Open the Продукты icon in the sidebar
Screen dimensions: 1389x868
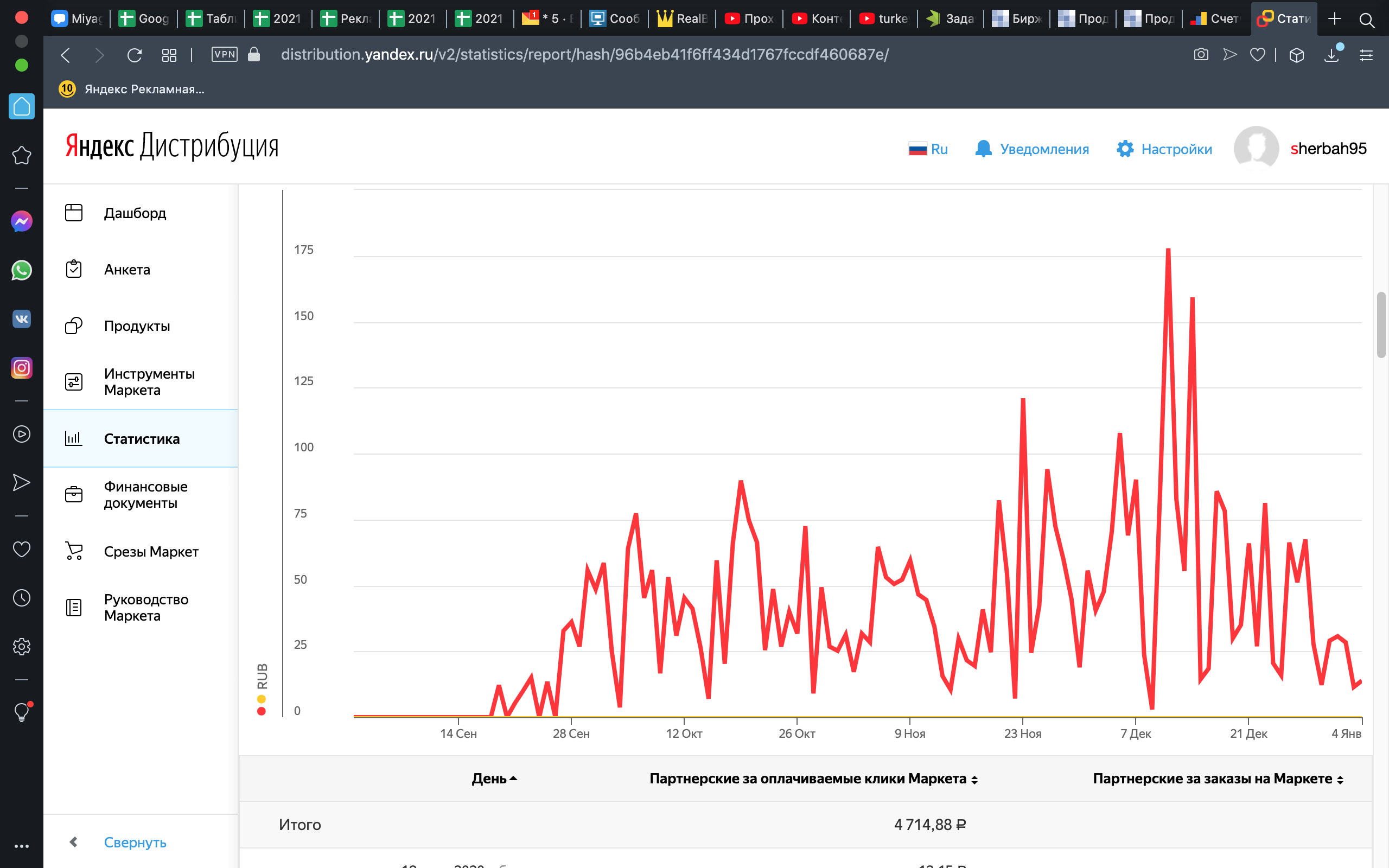point(73,326)
